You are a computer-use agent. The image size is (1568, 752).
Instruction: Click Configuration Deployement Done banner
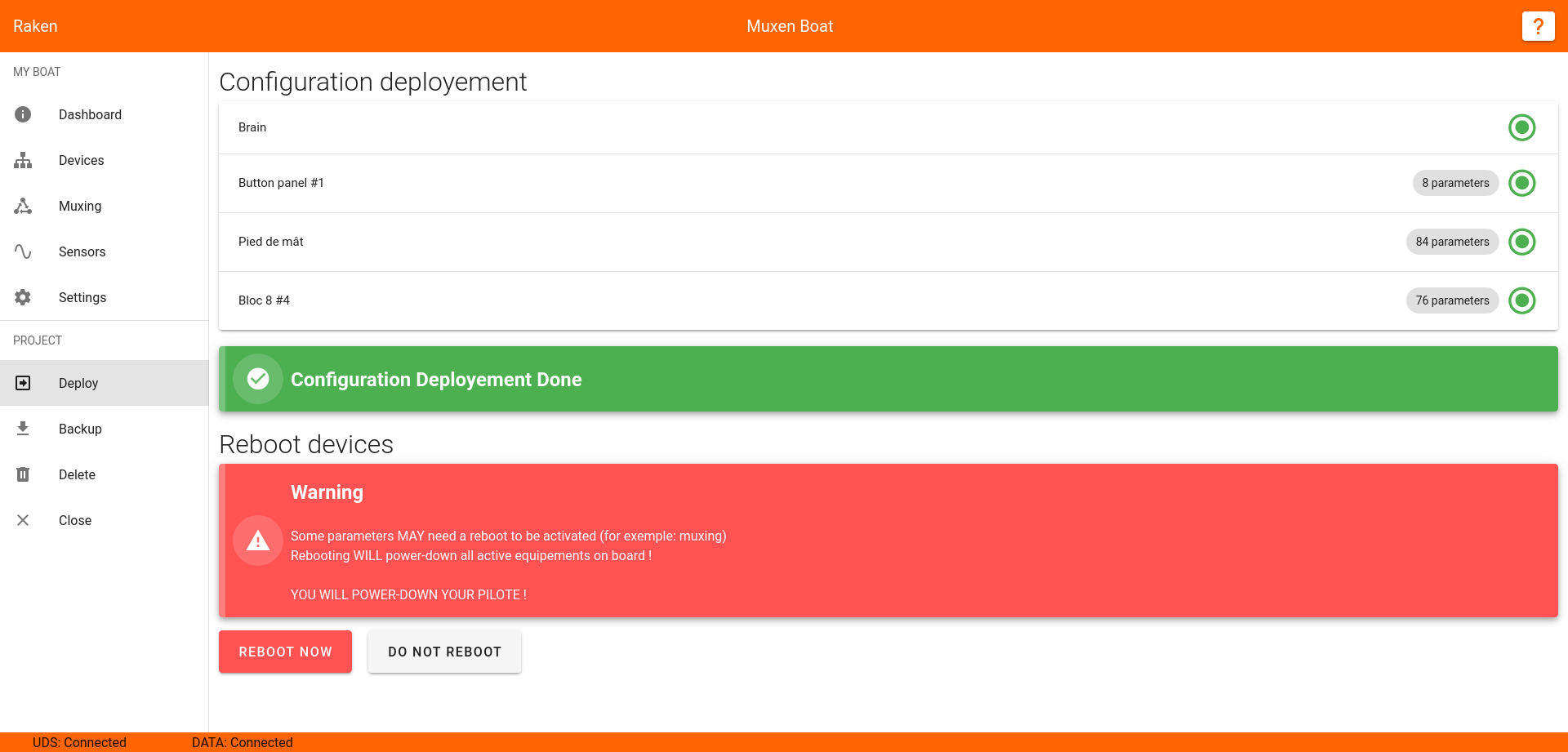889,379
